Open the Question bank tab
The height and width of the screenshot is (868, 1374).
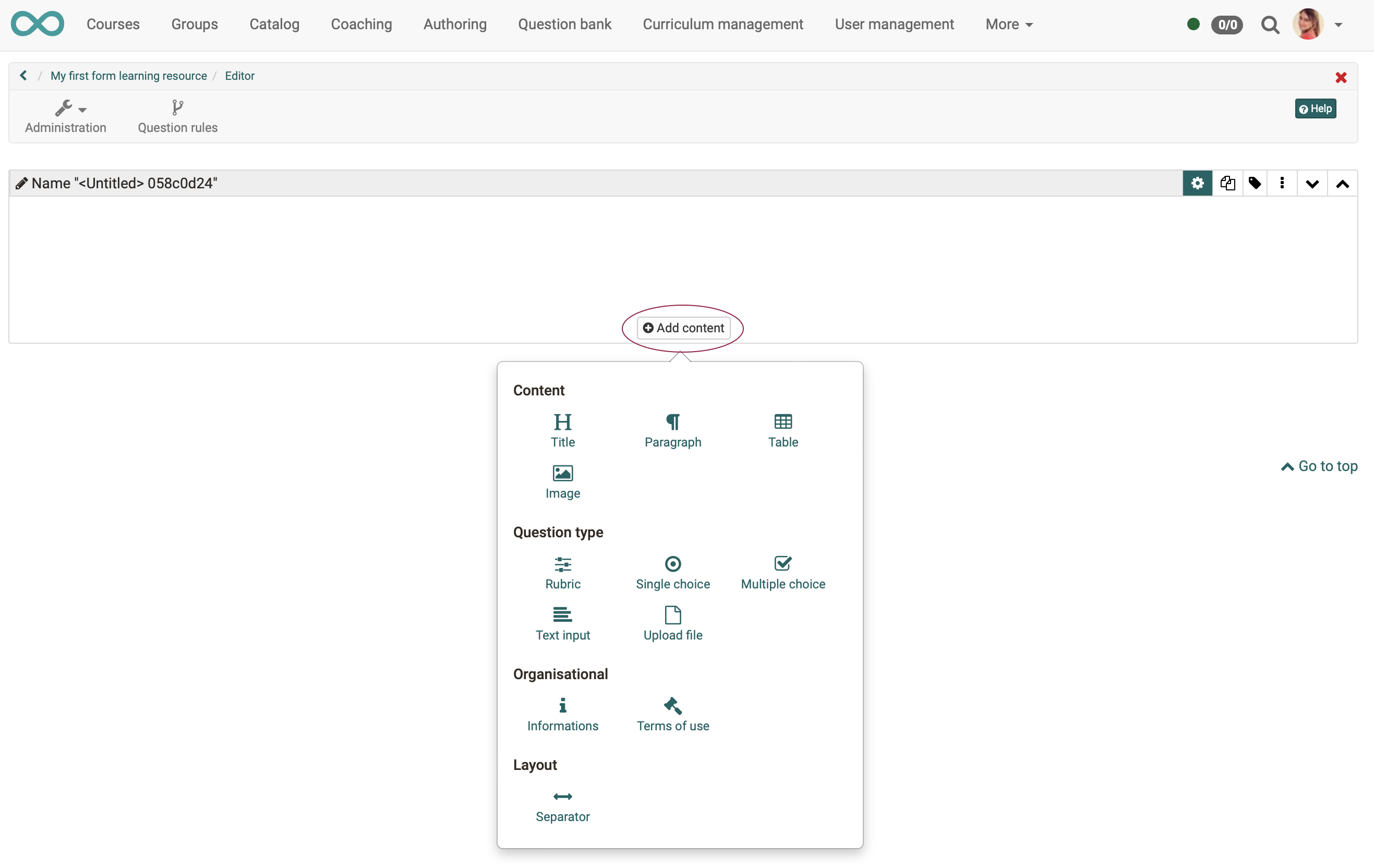coord(564,25)
